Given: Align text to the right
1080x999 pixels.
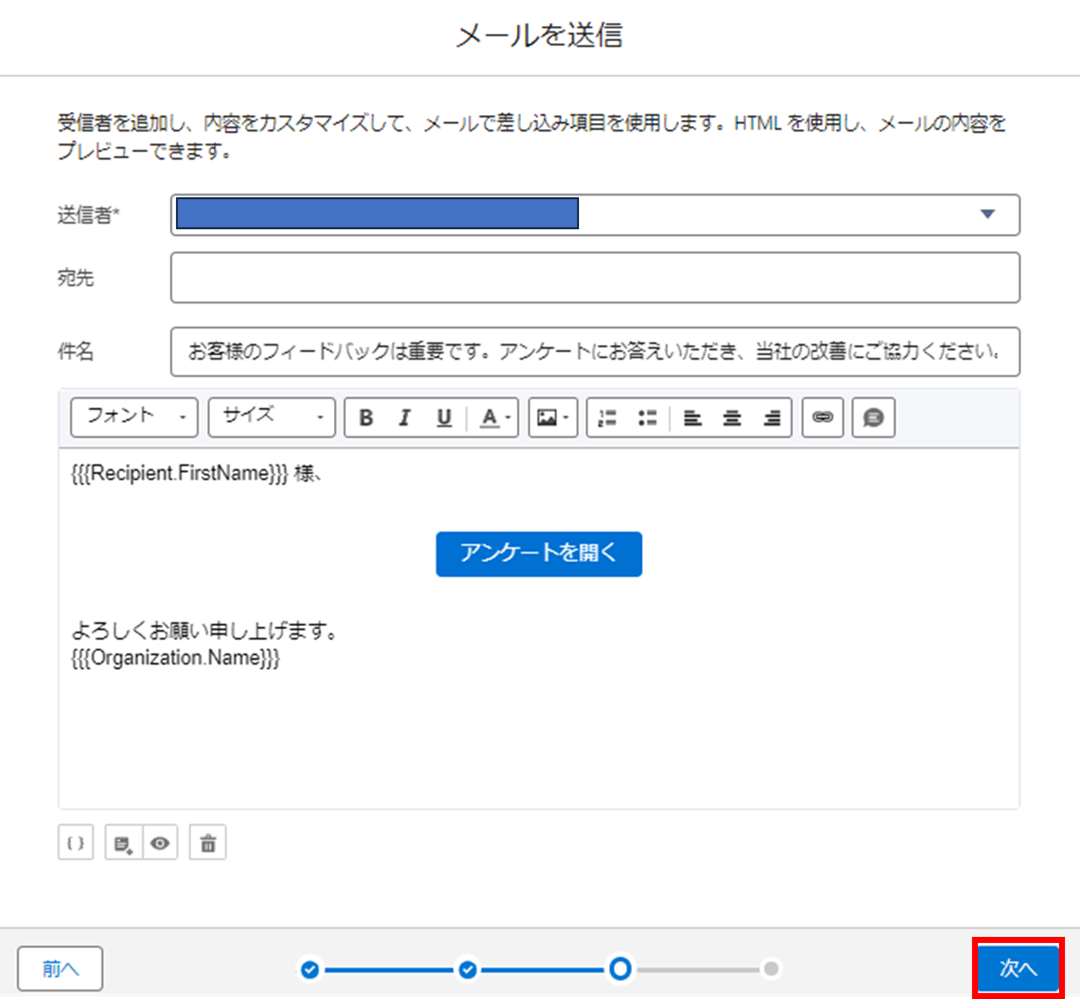Looking at the screenshot, I should [x=771, y=418].
